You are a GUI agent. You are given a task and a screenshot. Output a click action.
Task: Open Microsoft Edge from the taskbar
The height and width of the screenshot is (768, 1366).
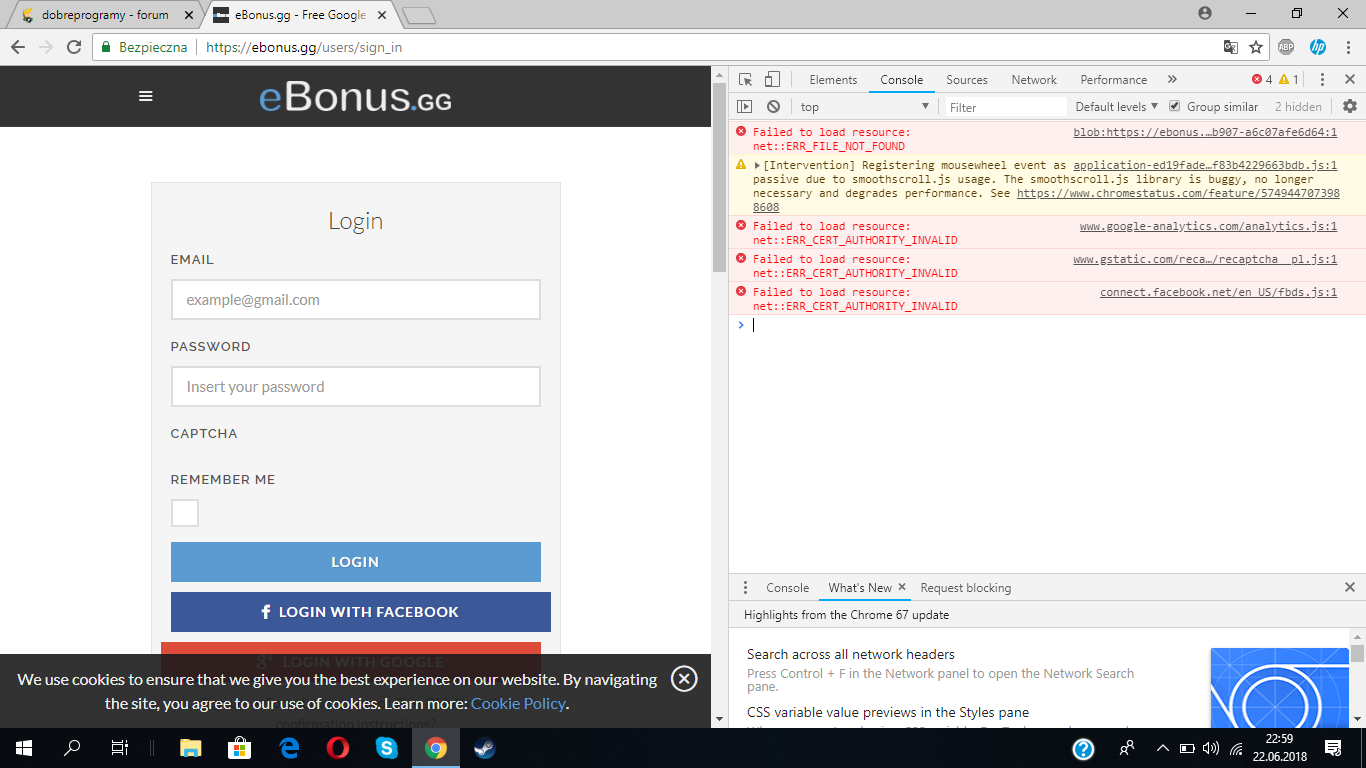click(290, 748)
